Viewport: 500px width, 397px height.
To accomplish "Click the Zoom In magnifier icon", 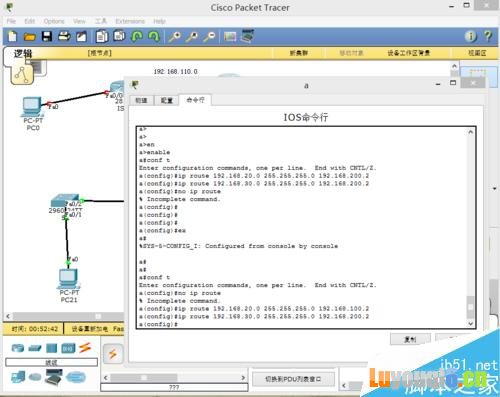I will click(x=174, y=36).
